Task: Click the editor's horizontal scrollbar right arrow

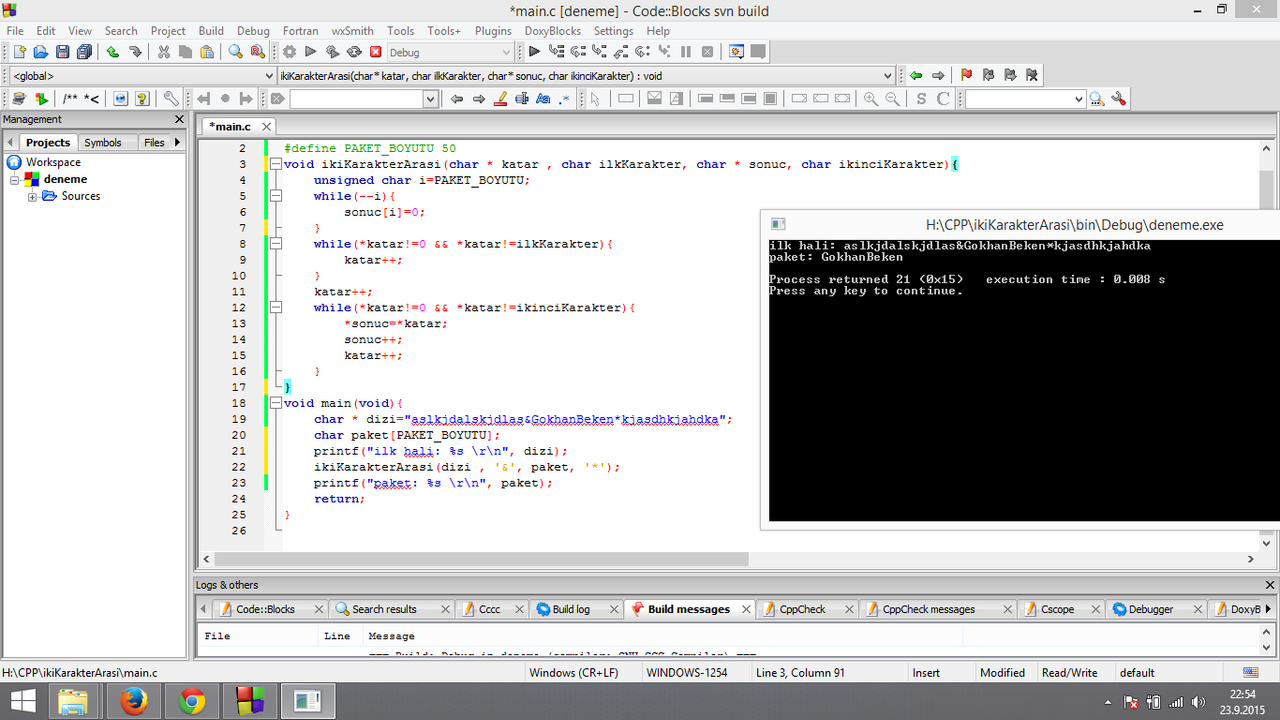Action: (x=1250, y=560)
